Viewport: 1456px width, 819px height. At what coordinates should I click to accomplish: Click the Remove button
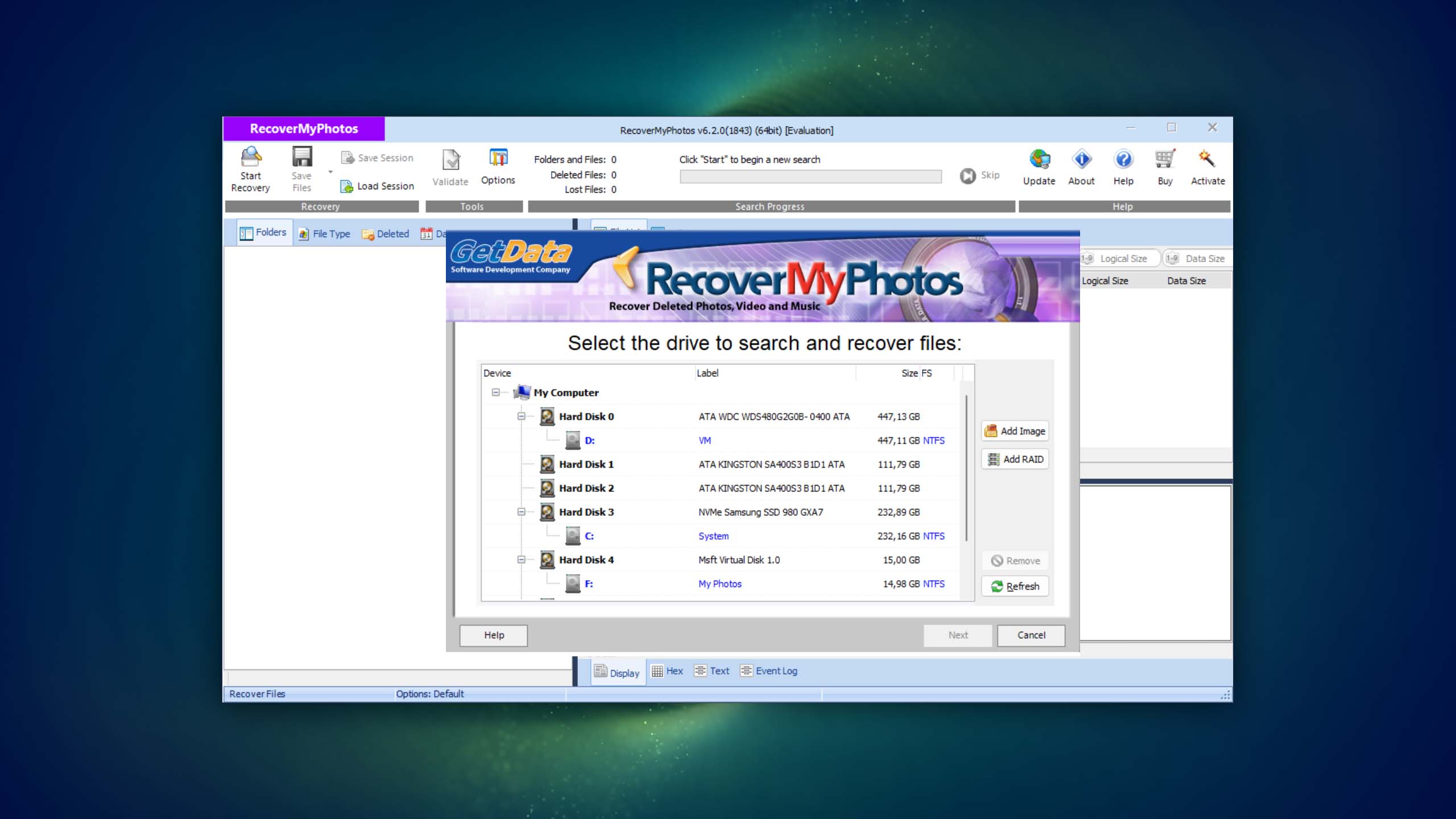pos(1015,561)
